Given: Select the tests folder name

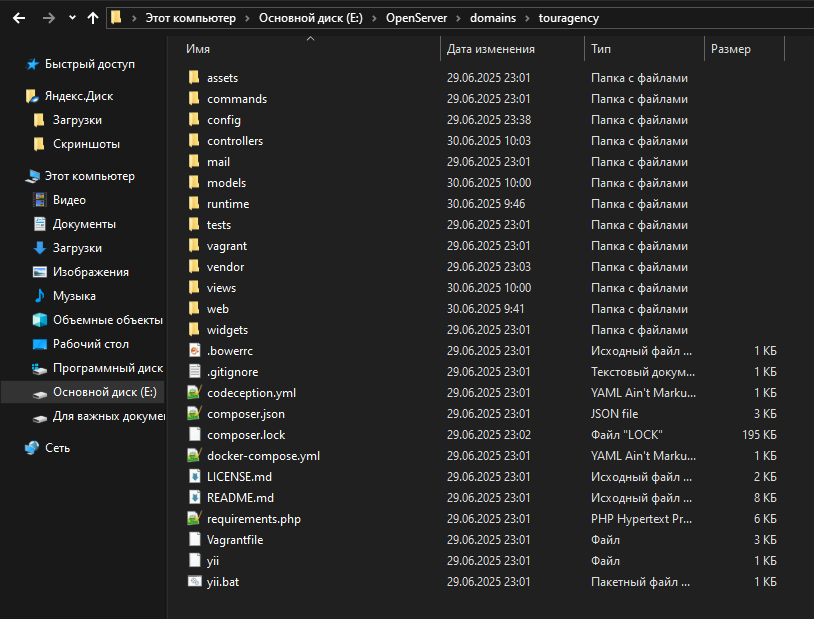Looking at the screenshot, I should [x=219, y=225].
